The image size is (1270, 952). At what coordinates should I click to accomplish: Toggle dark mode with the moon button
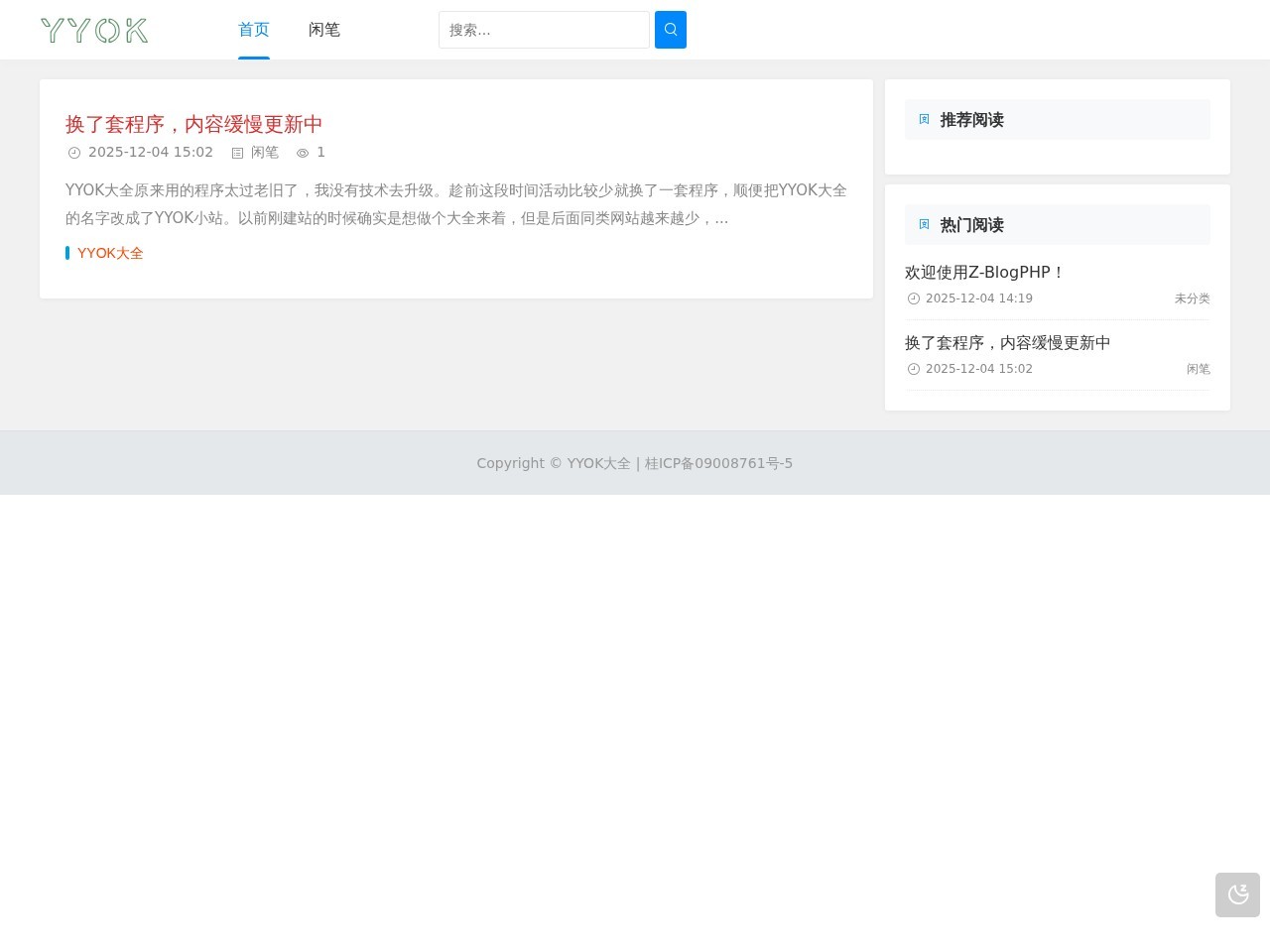click(x=1237, y=893)
